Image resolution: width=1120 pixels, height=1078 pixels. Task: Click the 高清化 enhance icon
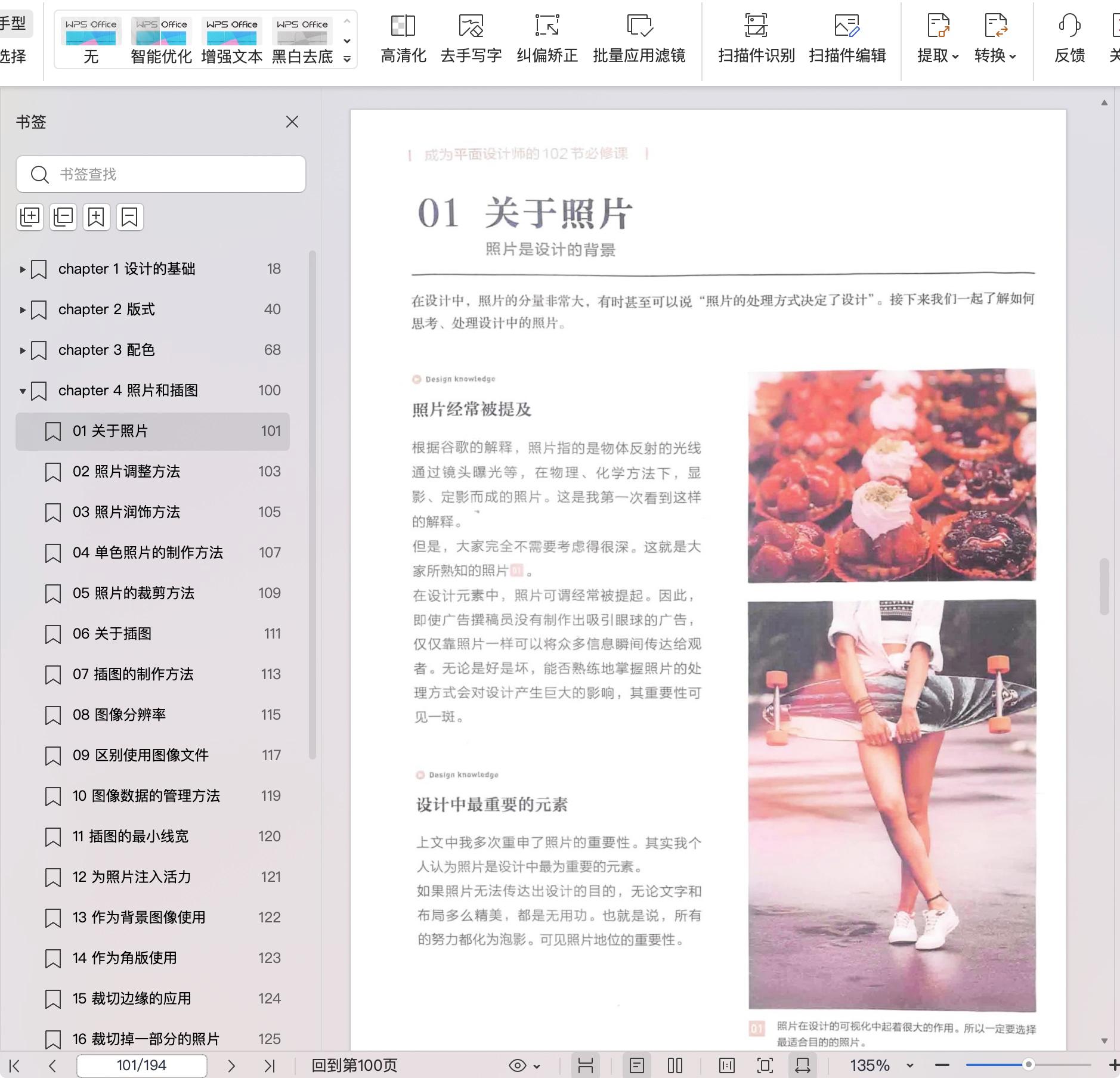point(403,26)
